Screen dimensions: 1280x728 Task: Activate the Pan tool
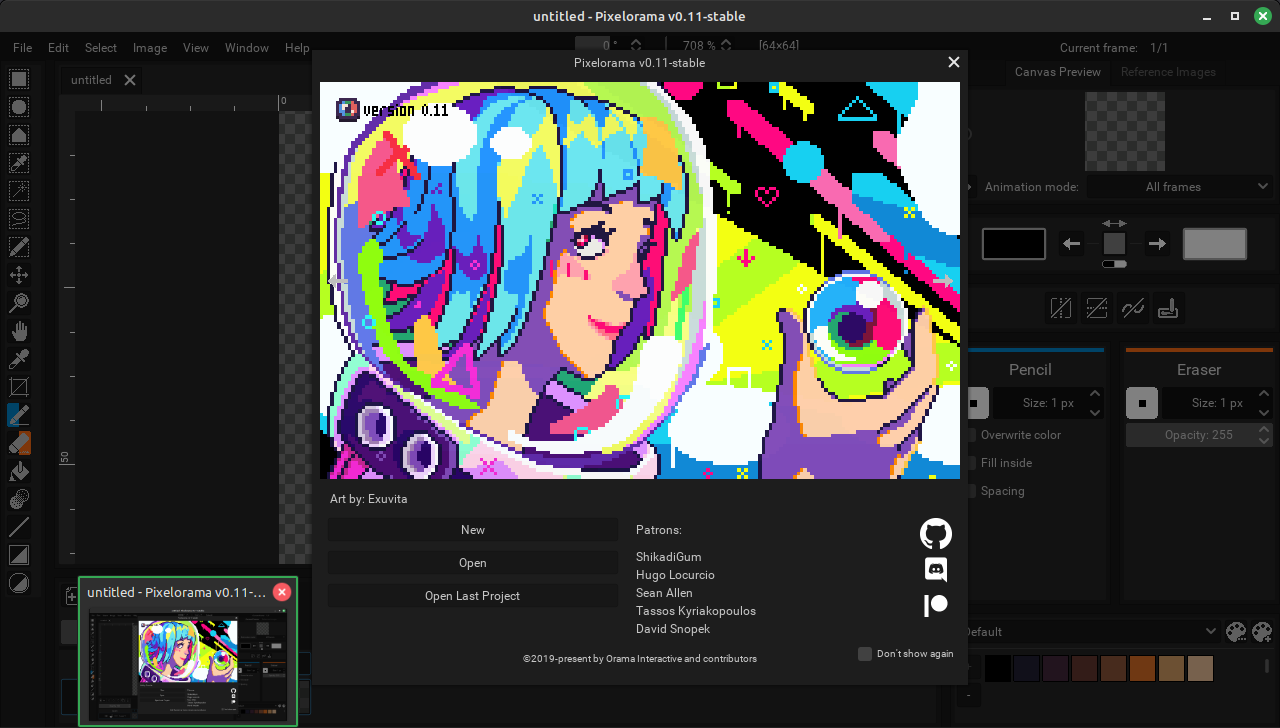(x=19, y=331)
